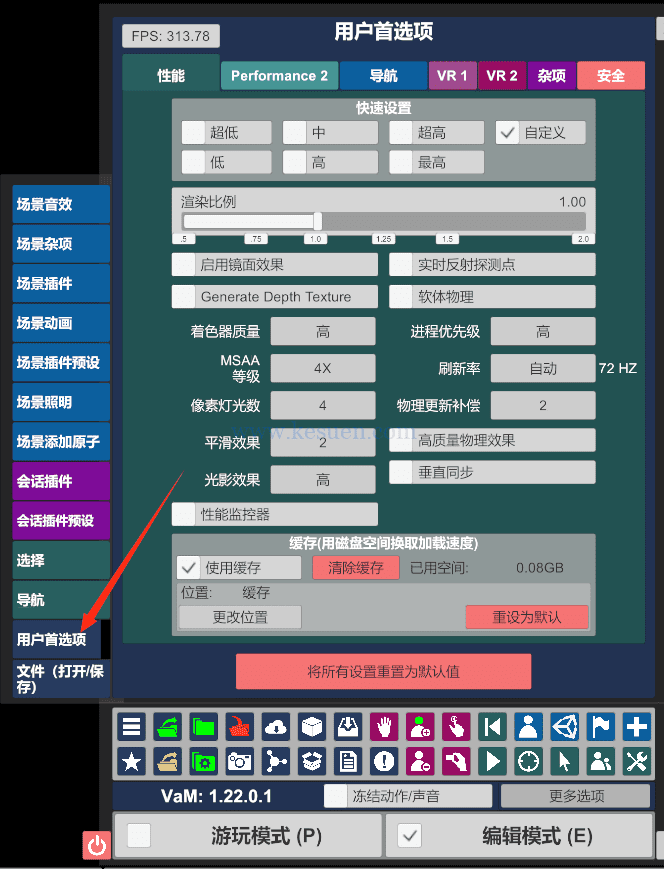The height and width of the screenshot is (869, 664).
Task: Click the 2.0 preset below render scale slider
Action: click(584, 239)
